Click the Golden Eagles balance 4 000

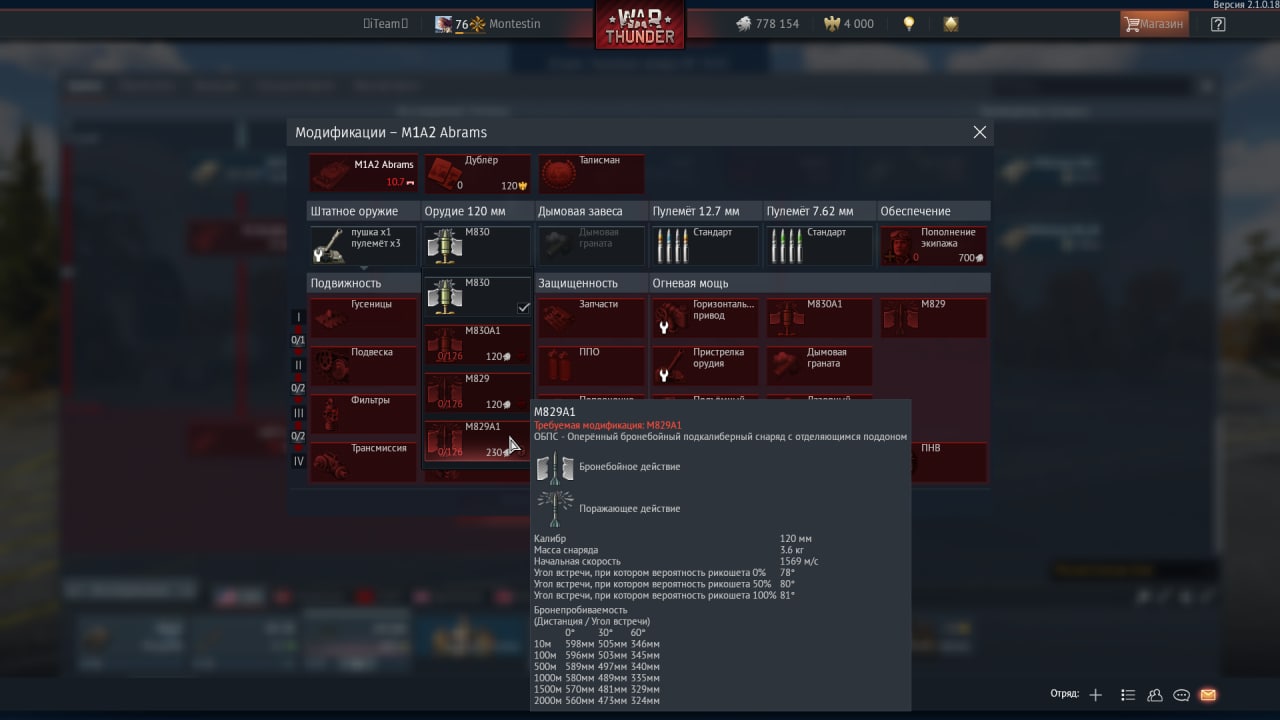848,24
